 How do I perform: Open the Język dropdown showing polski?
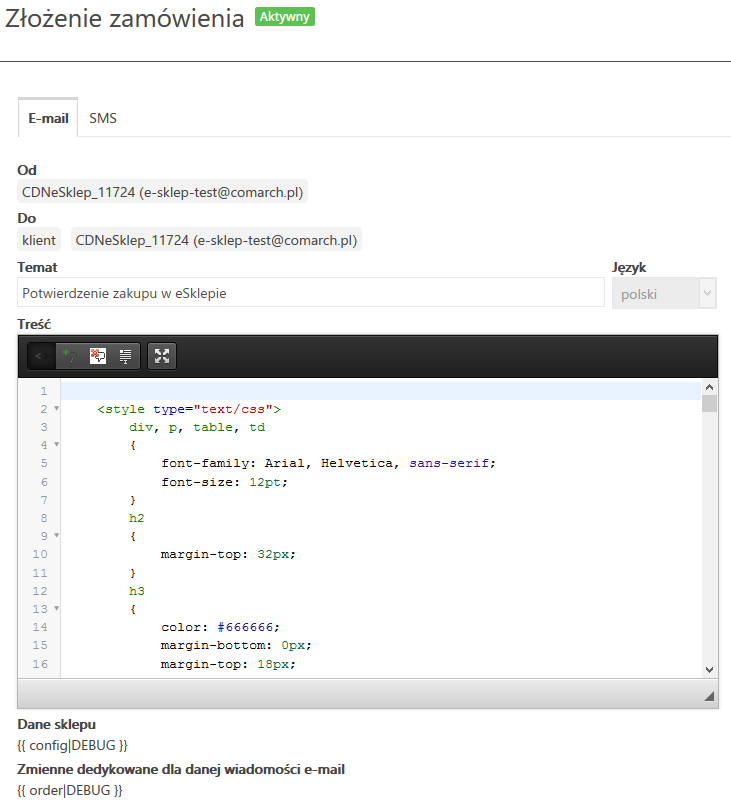[x=664, y=294]
